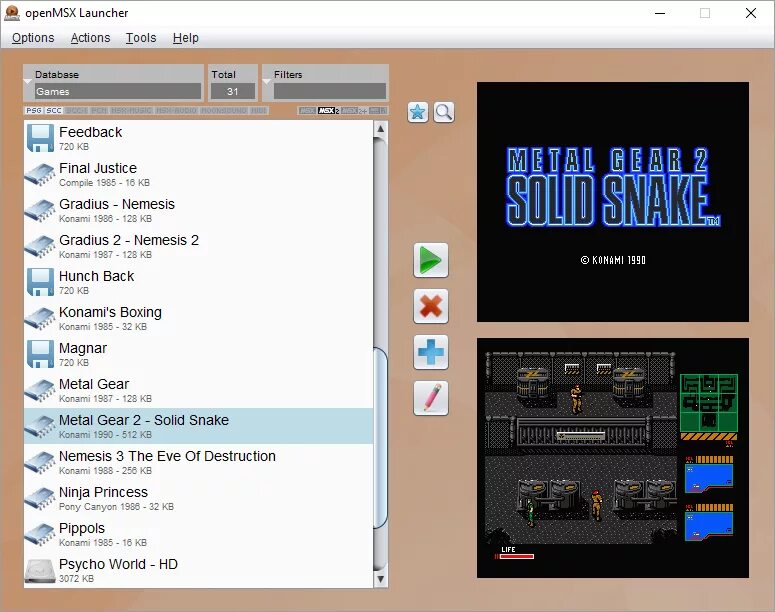Open the Games database selector field

click(118, 91)
